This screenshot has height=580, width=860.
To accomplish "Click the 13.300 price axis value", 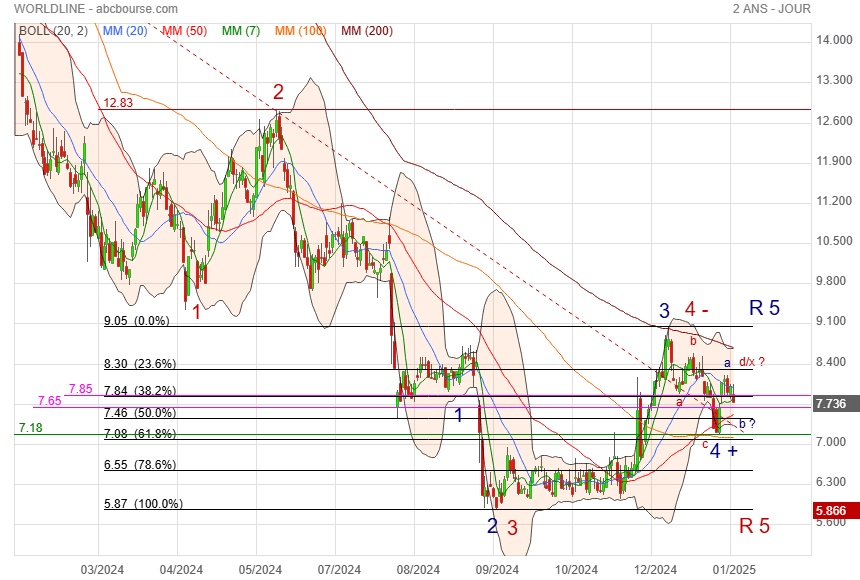I will (x=834, y=80).
